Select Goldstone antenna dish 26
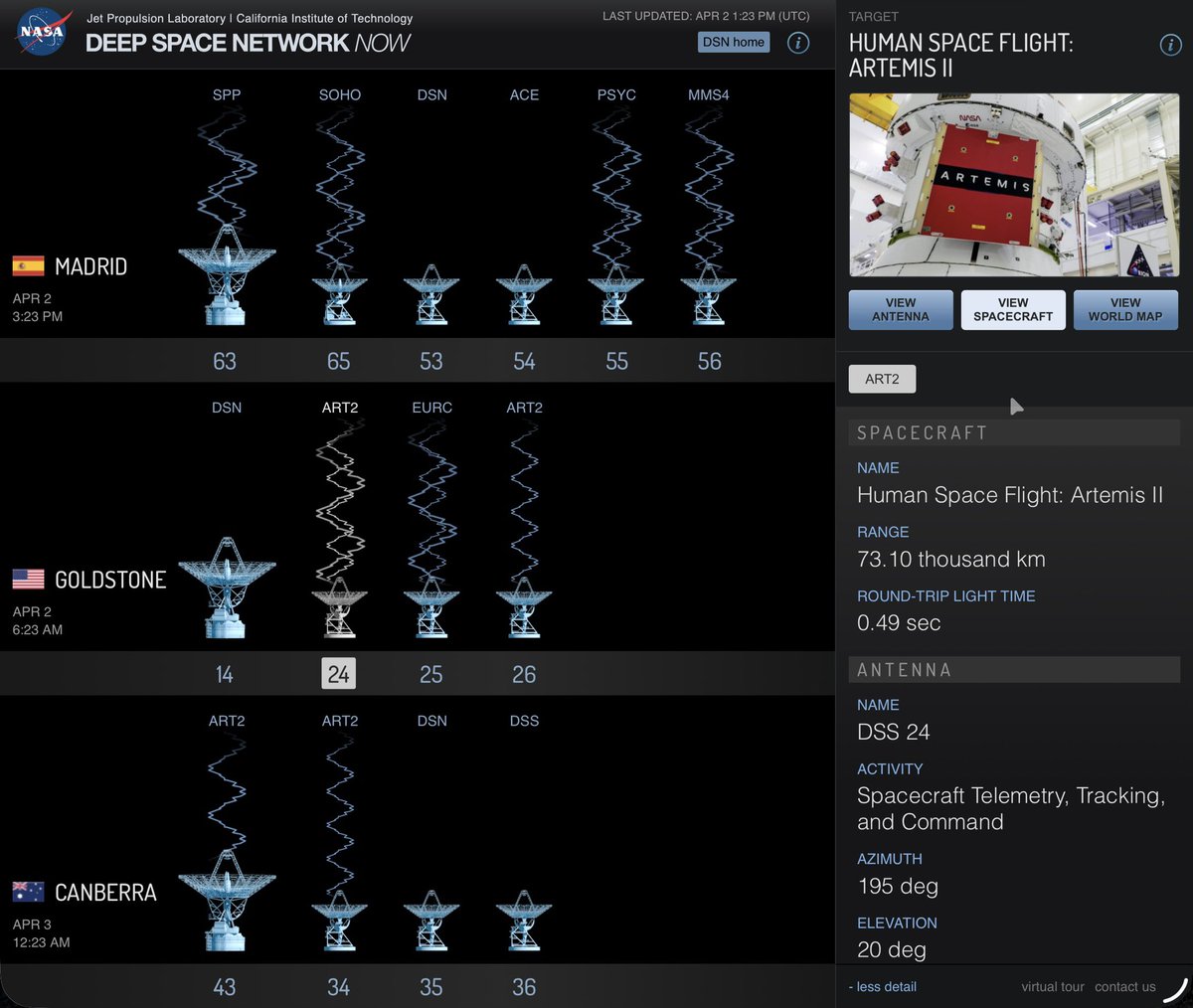The width and height of the screenshot is (1193, 1008). coord(524,608)
